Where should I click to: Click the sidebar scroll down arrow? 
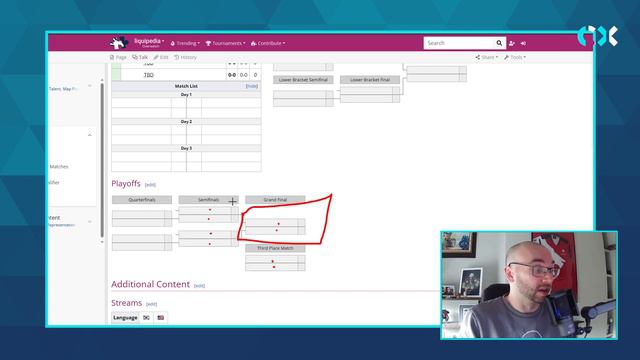pyautogui.click(x=102, y=242)
